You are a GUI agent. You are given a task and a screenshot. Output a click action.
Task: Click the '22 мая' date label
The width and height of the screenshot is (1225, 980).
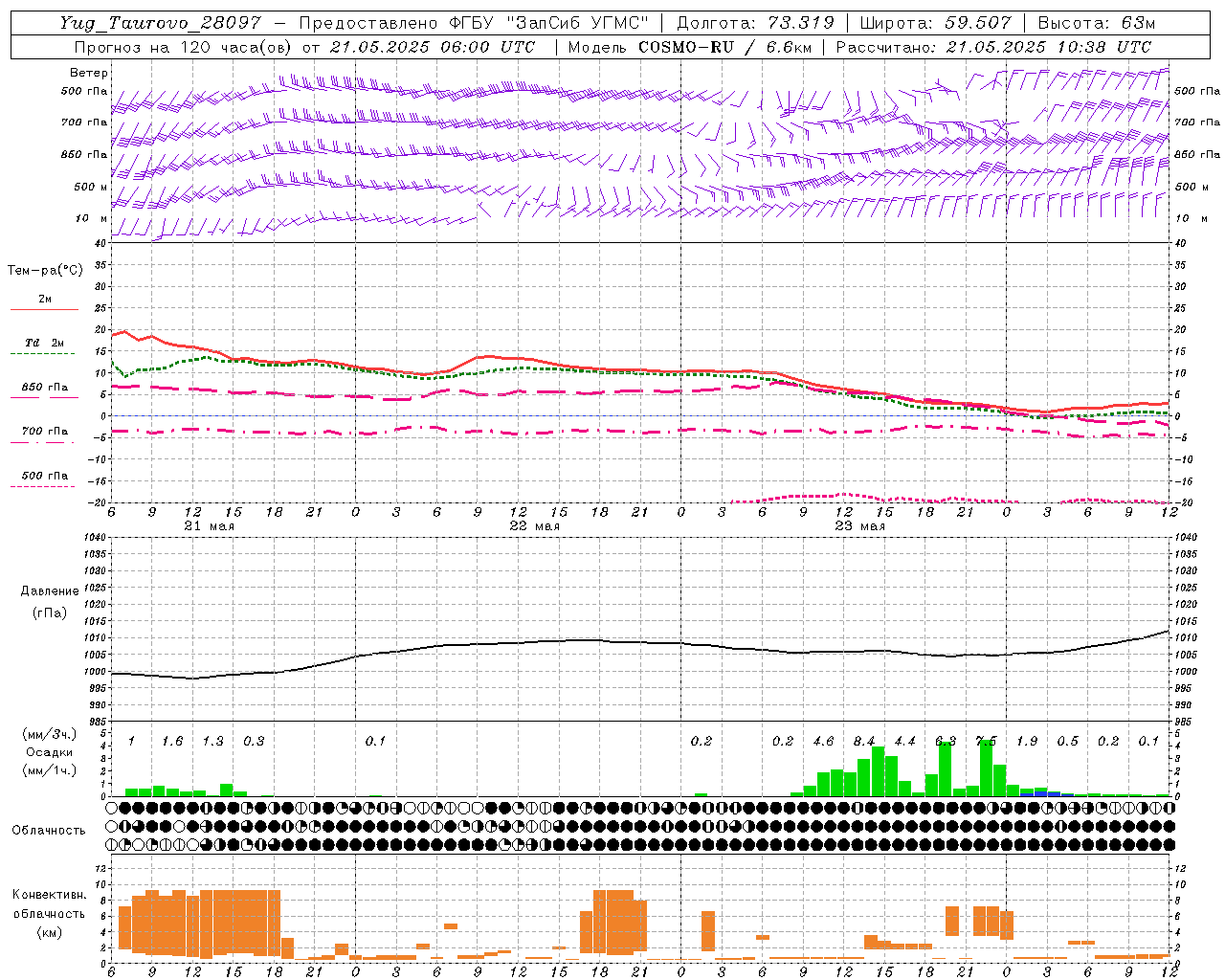pyautogui.click(x=534, y=526)
